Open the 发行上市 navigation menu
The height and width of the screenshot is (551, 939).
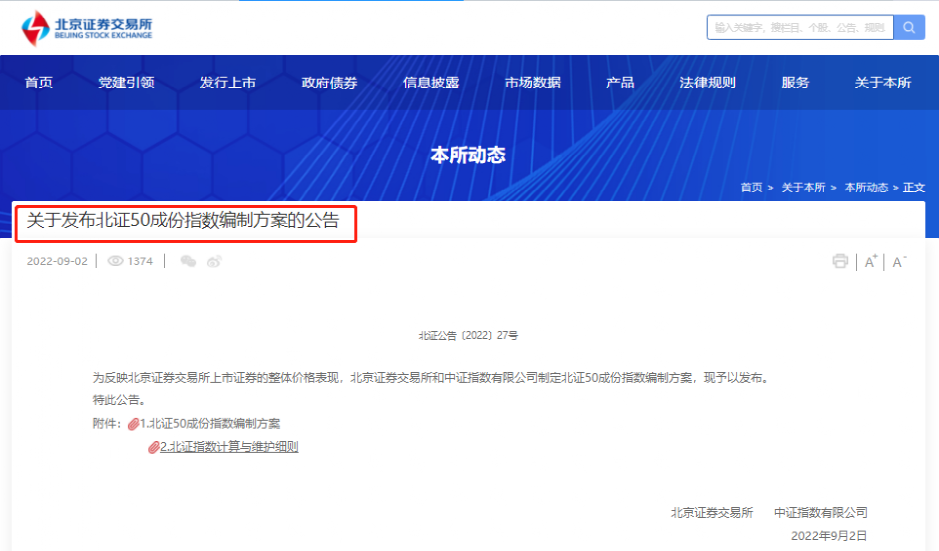228,83
